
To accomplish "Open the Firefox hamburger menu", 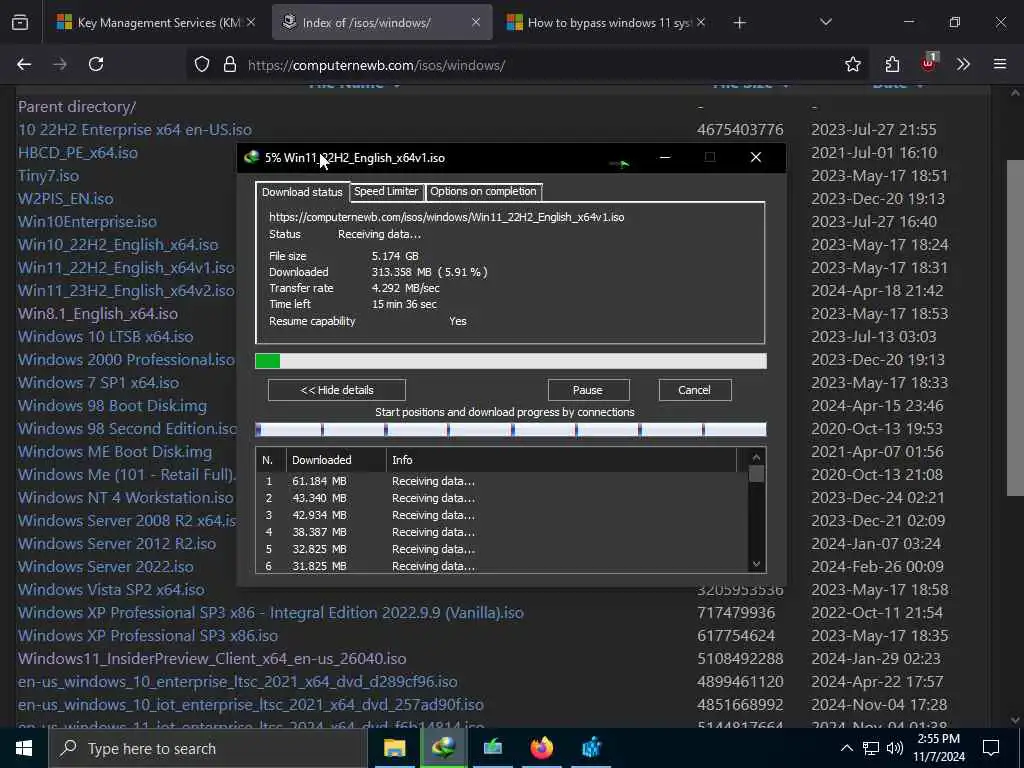I will [1000, 64].
